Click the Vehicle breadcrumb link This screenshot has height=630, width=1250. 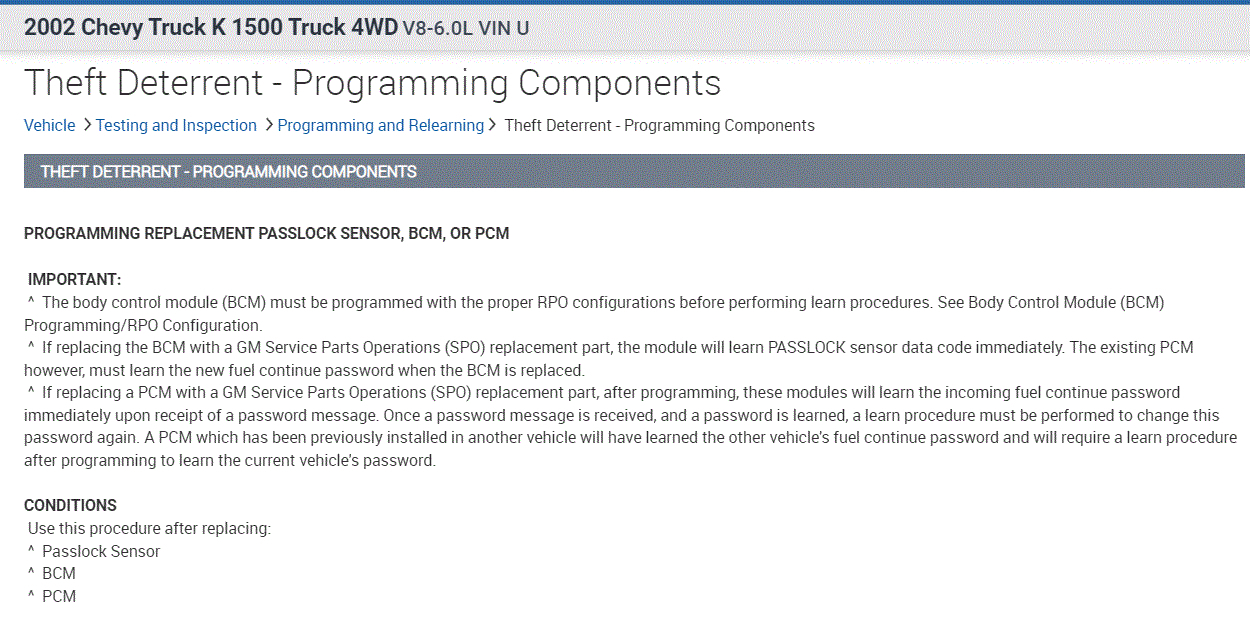point(49,125)
